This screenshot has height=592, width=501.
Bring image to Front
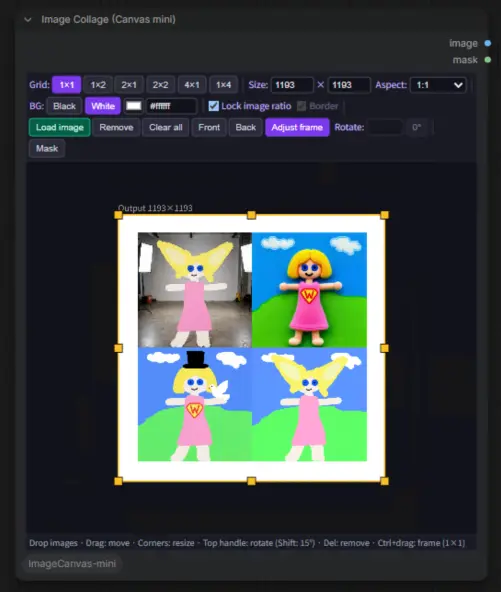[x=209, y=127]
